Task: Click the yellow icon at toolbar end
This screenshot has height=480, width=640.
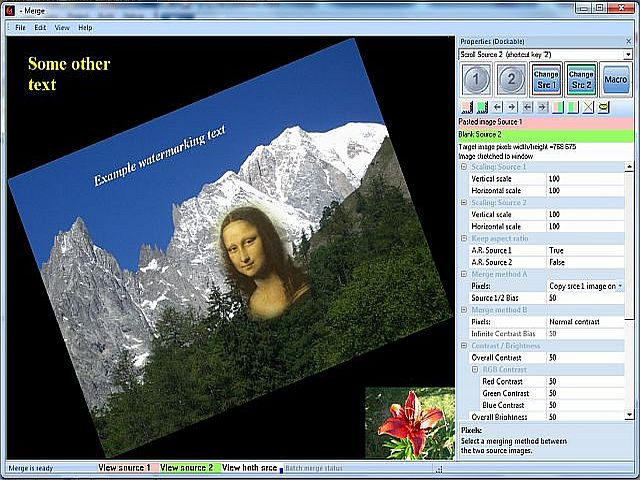Action: pyautogui.click(x=603, y=106)
